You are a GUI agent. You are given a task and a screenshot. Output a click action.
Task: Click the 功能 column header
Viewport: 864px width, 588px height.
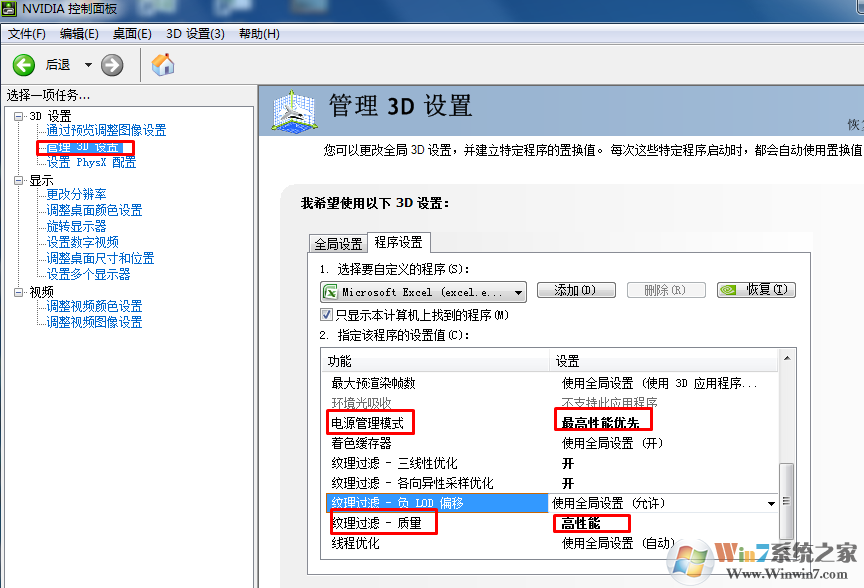[435, 362]
